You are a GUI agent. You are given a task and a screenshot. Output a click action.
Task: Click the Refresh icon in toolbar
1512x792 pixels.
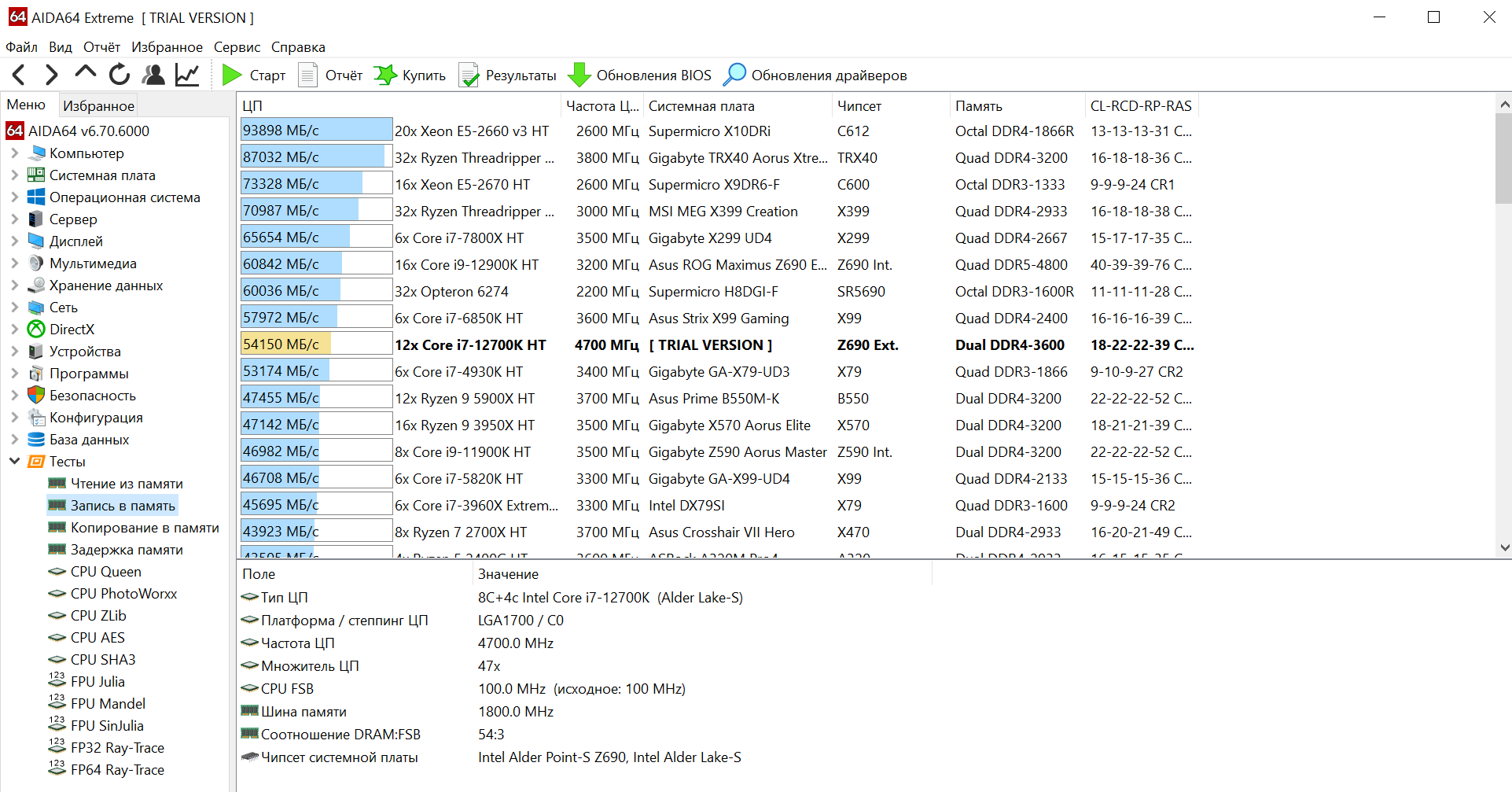(120, 75)
